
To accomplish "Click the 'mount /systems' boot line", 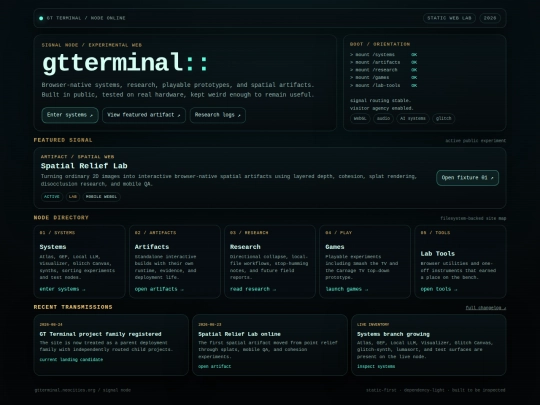I will (x=383, y=55).
